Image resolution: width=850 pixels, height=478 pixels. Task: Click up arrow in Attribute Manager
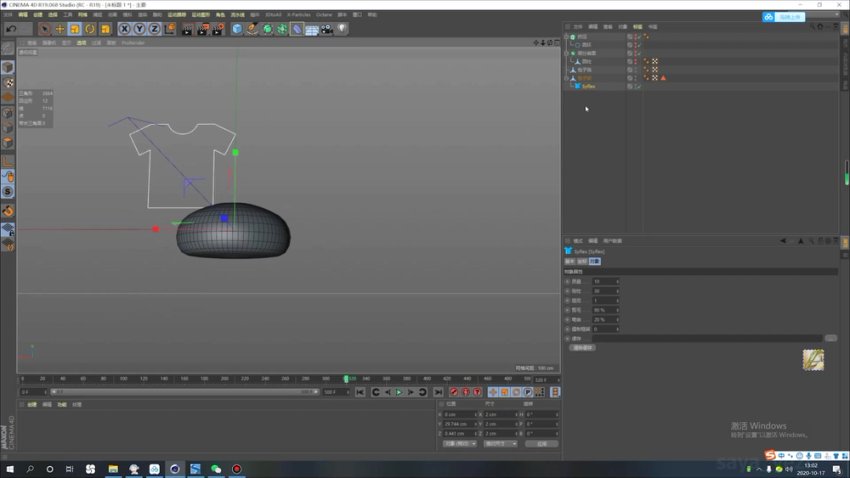(801, 241)
